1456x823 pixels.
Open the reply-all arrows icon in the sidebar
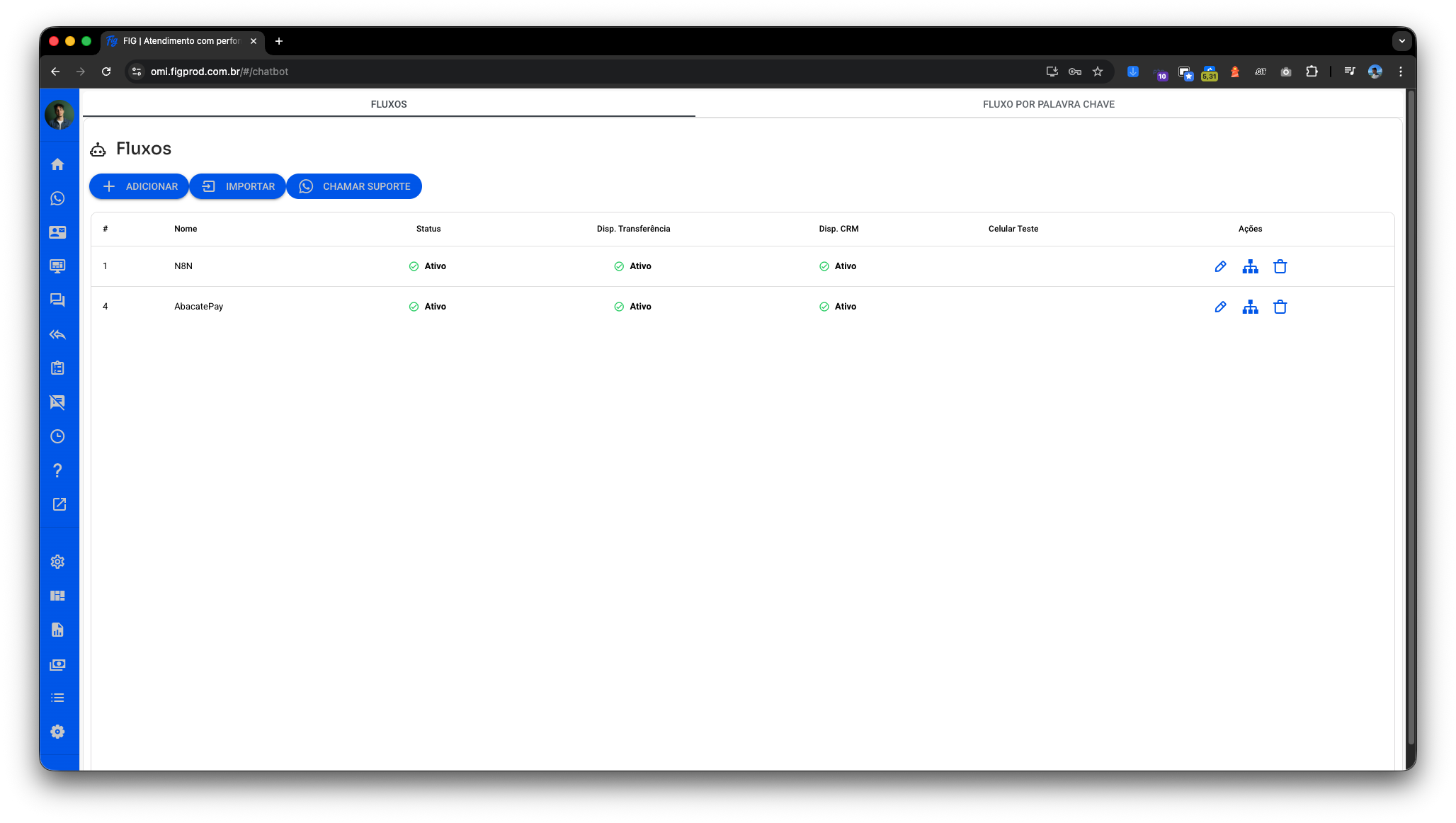(x=58, y=334)
